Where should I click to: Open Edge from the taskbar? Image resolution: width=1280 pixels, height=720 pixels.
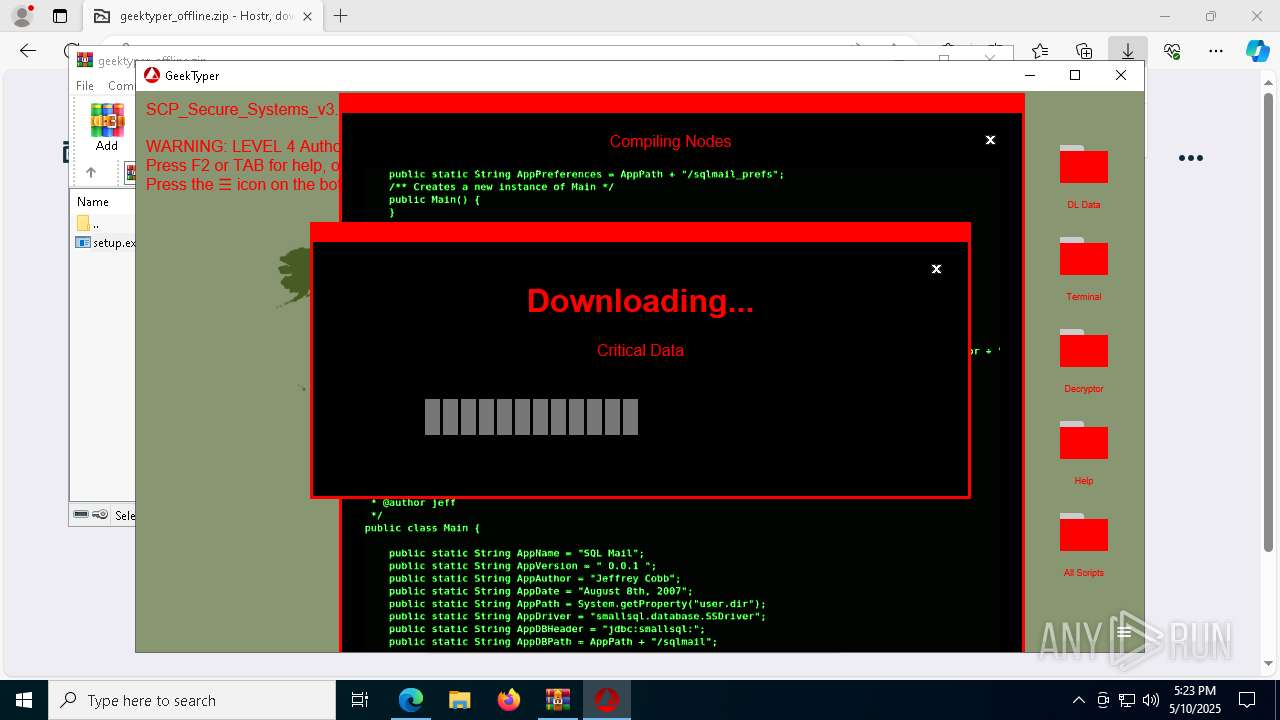click(x=411, y=700)
